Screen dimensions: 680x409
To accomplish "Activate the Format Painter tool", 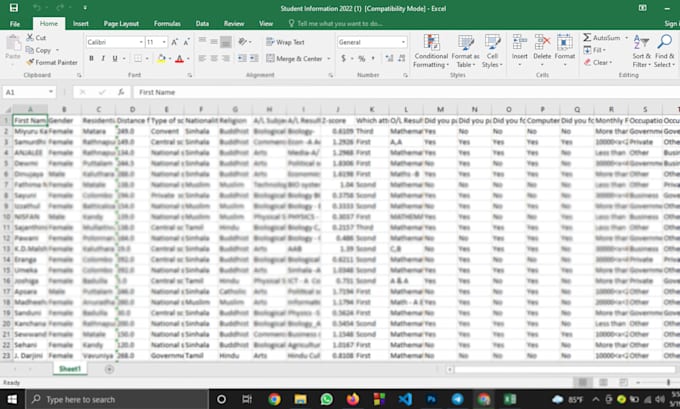I will [52, 62].
